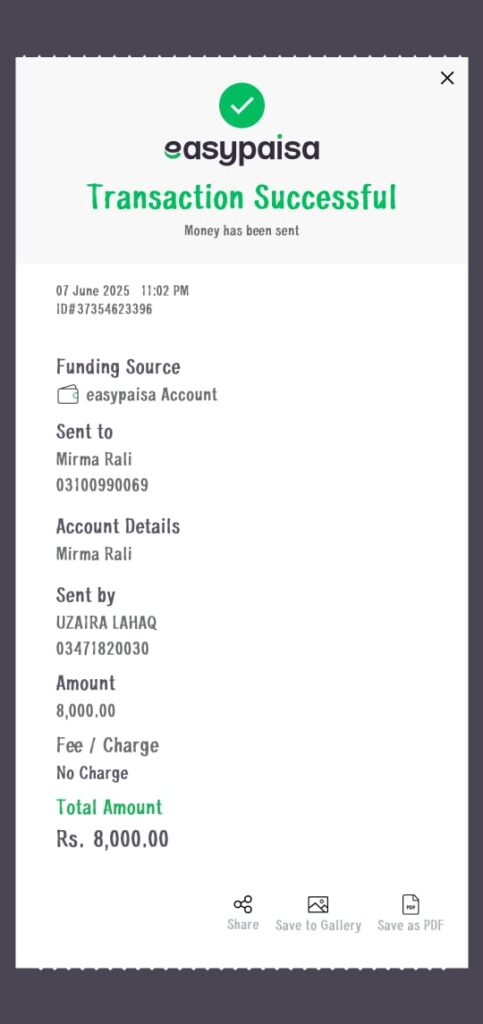
Task: Click the date 07 June 2025
Action: [x=93, y=291]
